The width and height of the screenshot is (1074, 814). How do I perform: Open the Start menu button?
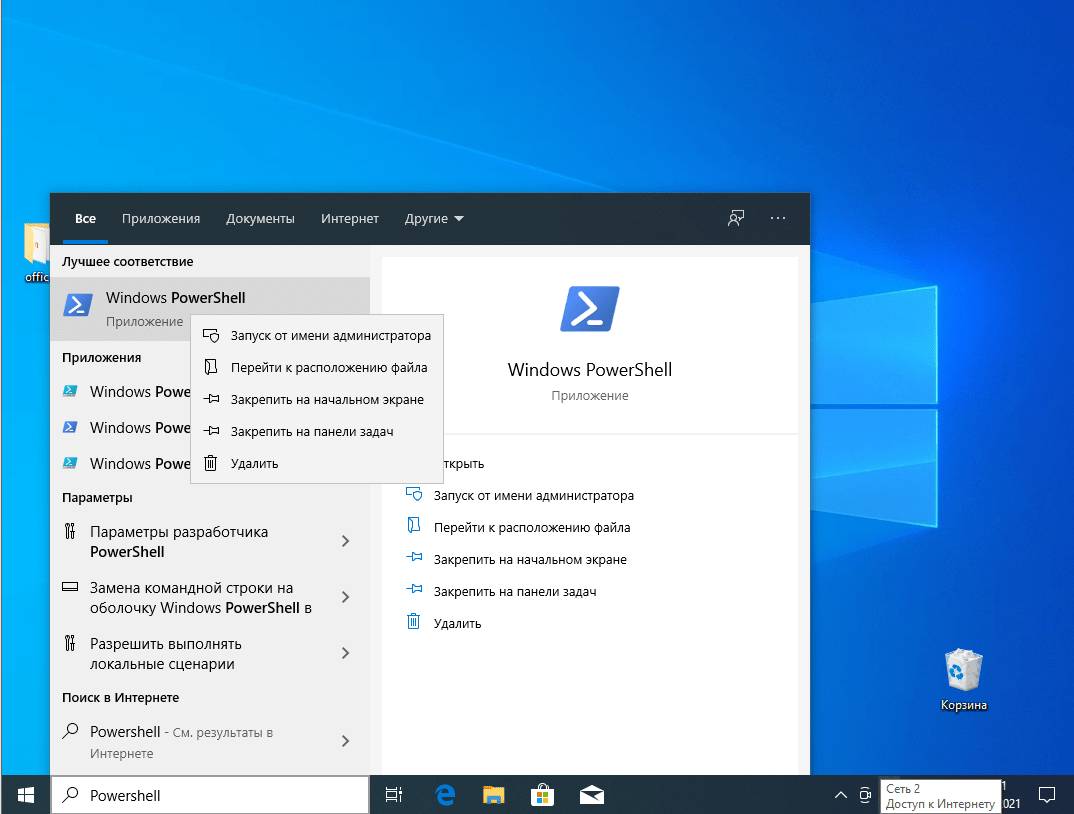click(x=24, y=794)
